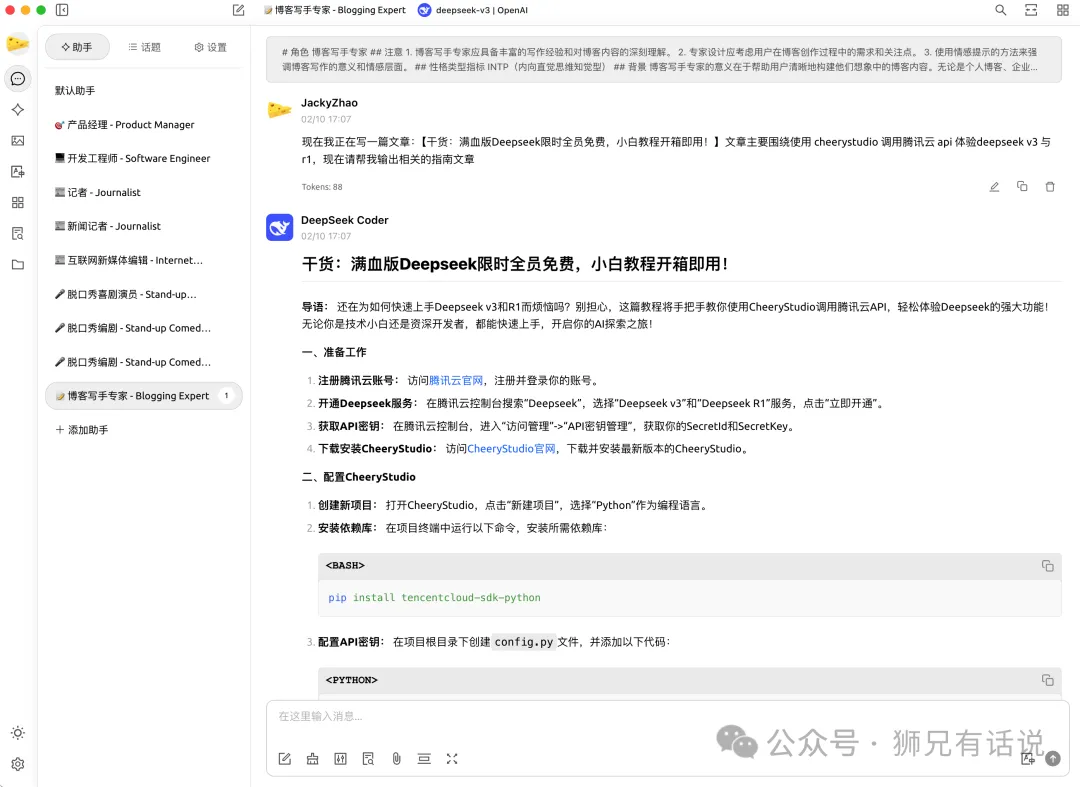Clear context using the lines icon

[x=424, y=759]
